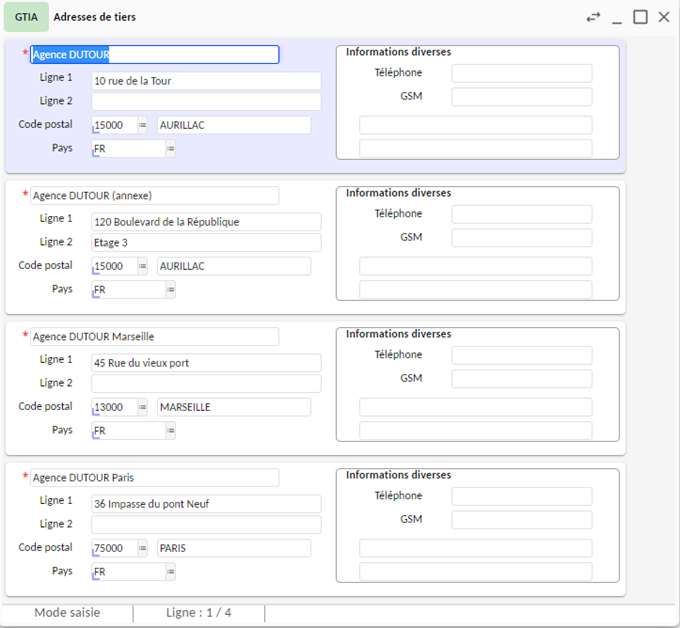
Task: Click Ligne 1 field with 10 rue de la Tour
Action: click(x=205, y=81)
